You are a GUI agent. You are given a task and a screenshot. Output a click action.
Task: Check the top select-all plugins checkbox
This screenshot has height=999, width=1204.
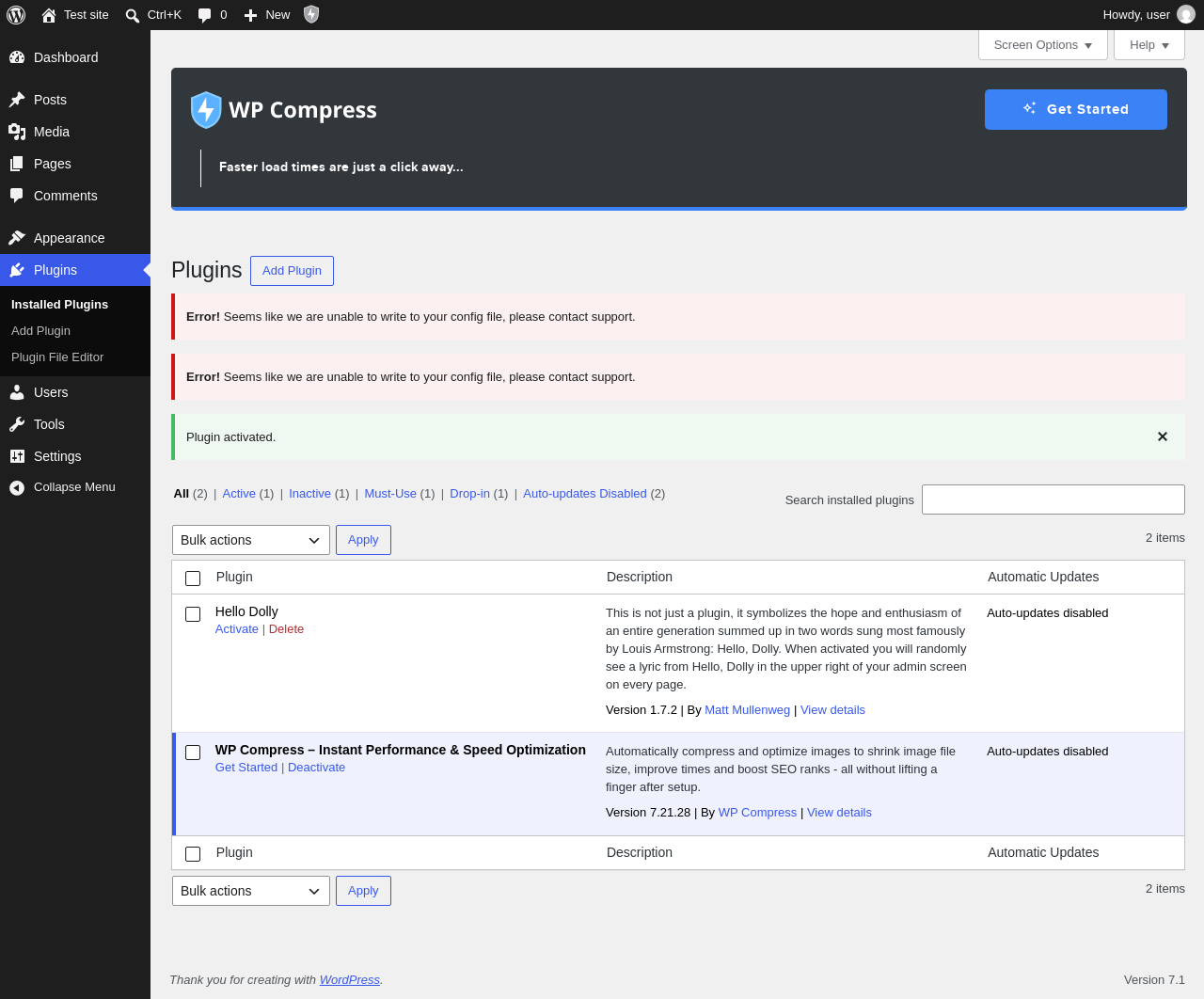(193, 579)
